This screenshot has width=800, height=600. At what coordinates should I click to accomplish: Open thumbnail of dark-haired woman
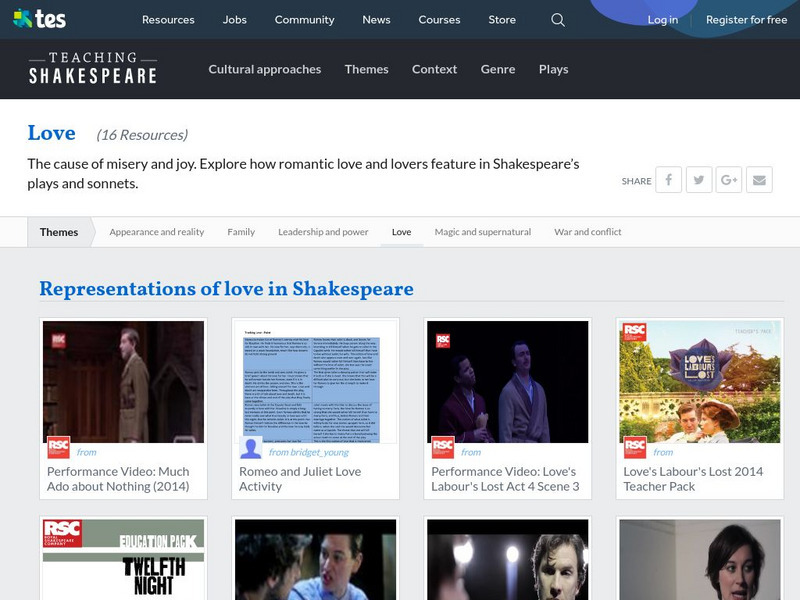coord(699,560)
